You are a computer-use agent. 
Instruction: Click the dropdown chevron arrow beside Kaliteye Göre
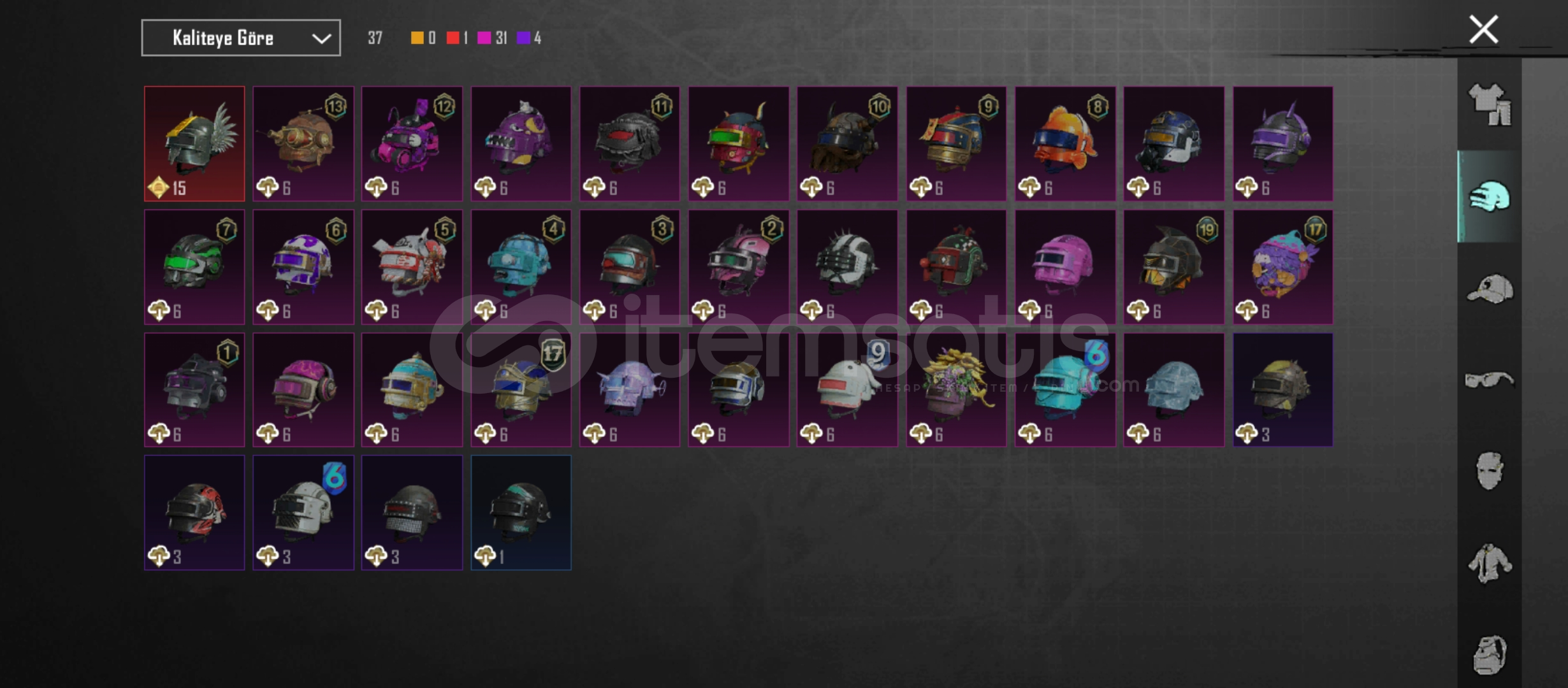point(321,39)
